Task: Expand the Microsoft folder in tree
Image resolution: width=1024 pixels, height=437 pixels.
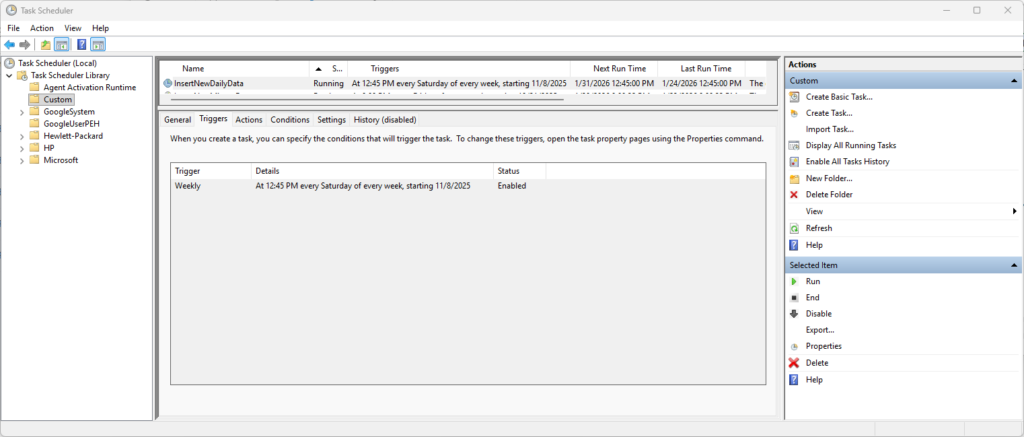Action: coord(22,160)
